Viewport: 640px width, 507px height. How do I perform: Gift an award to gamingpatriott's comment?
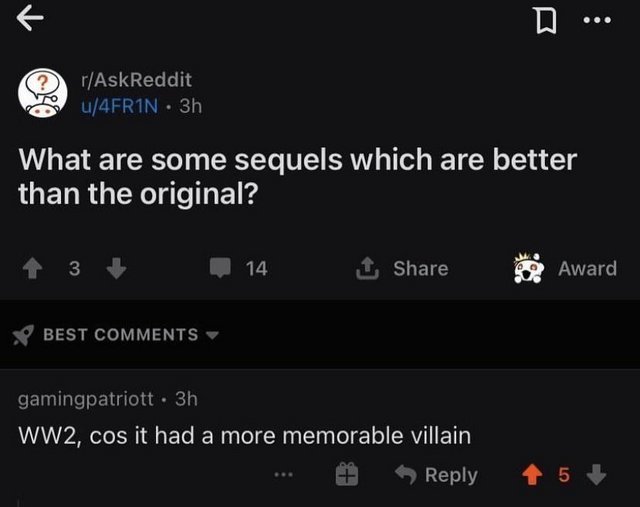point(347,475)
